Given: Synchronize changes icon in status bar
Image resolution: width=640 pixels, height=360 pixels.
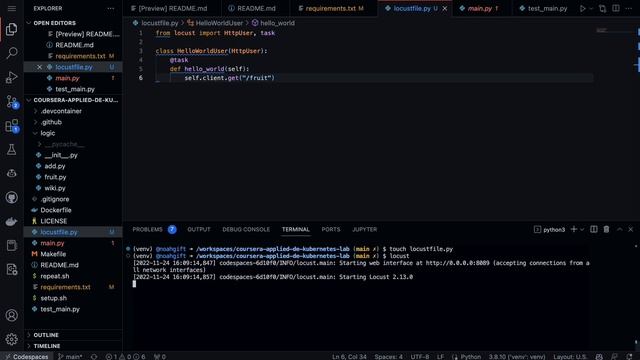Looking at the screenshot, I should click(94, 356).
